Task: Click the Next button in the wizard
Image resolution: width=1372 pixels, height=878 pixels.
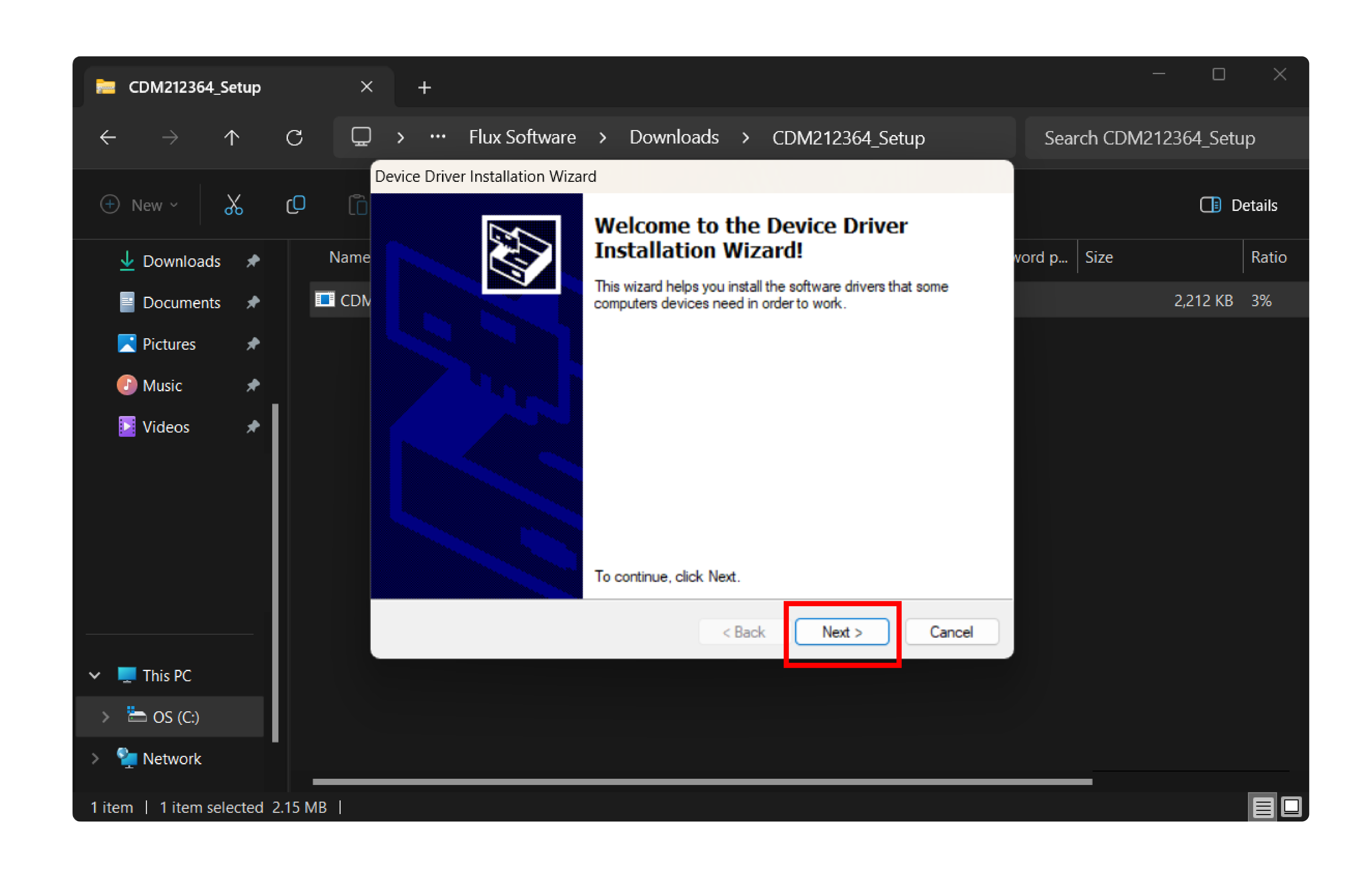Action: click(x=841, y=632)
